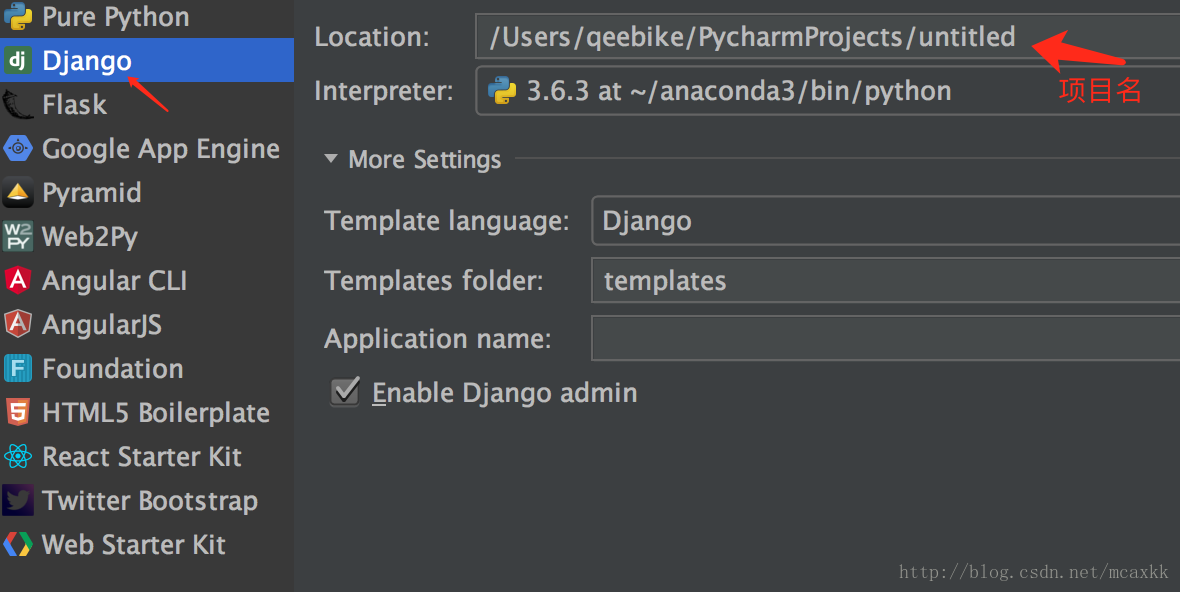Open the Interpreter dropdown
Screen dimensions: 1180x592
point(828,91)
